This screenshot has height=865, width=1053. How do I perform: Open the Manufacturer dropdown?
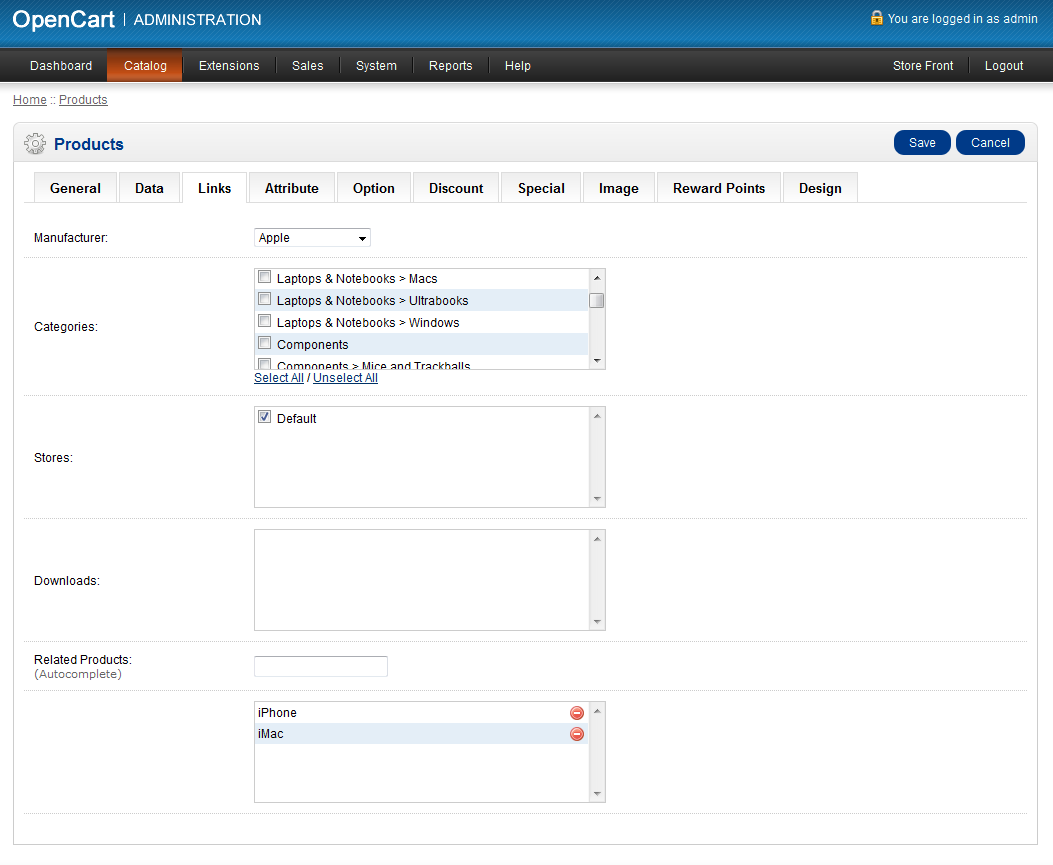coord(312,238)
